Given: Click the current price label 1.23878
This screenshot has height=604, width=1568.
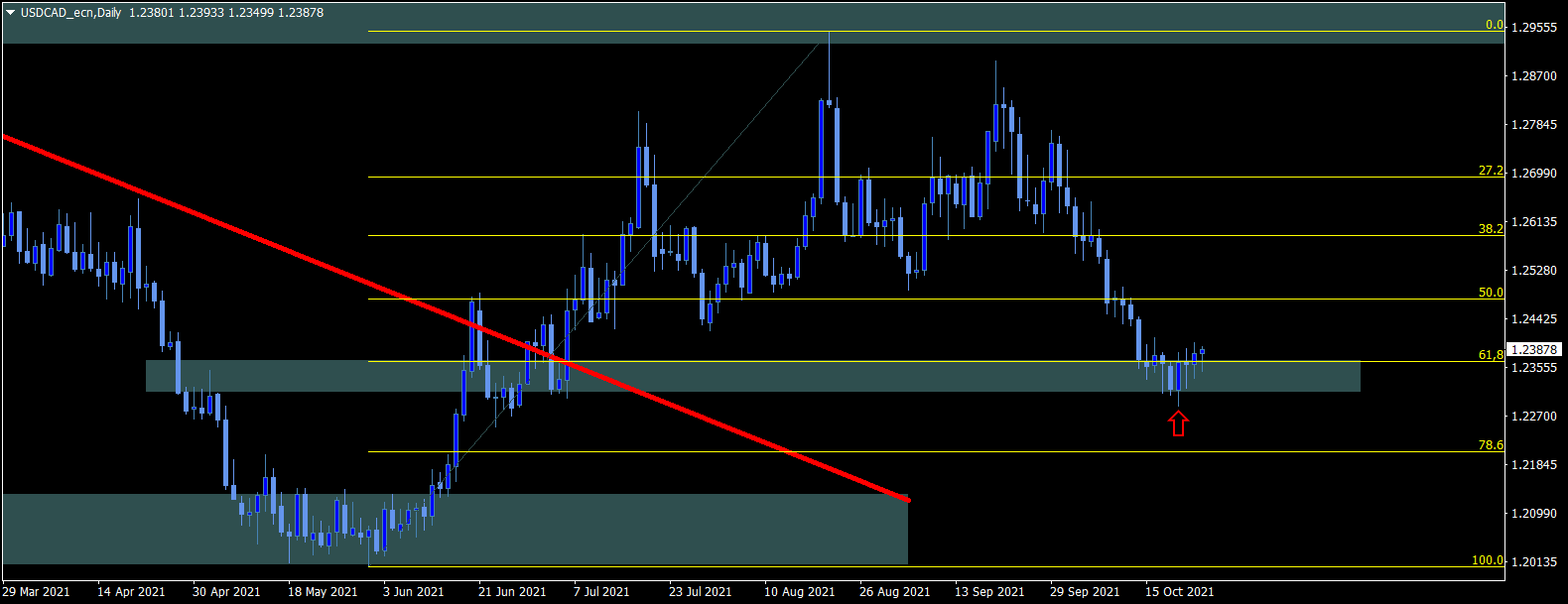Looking at the screenshot, I should [1536, 349].
